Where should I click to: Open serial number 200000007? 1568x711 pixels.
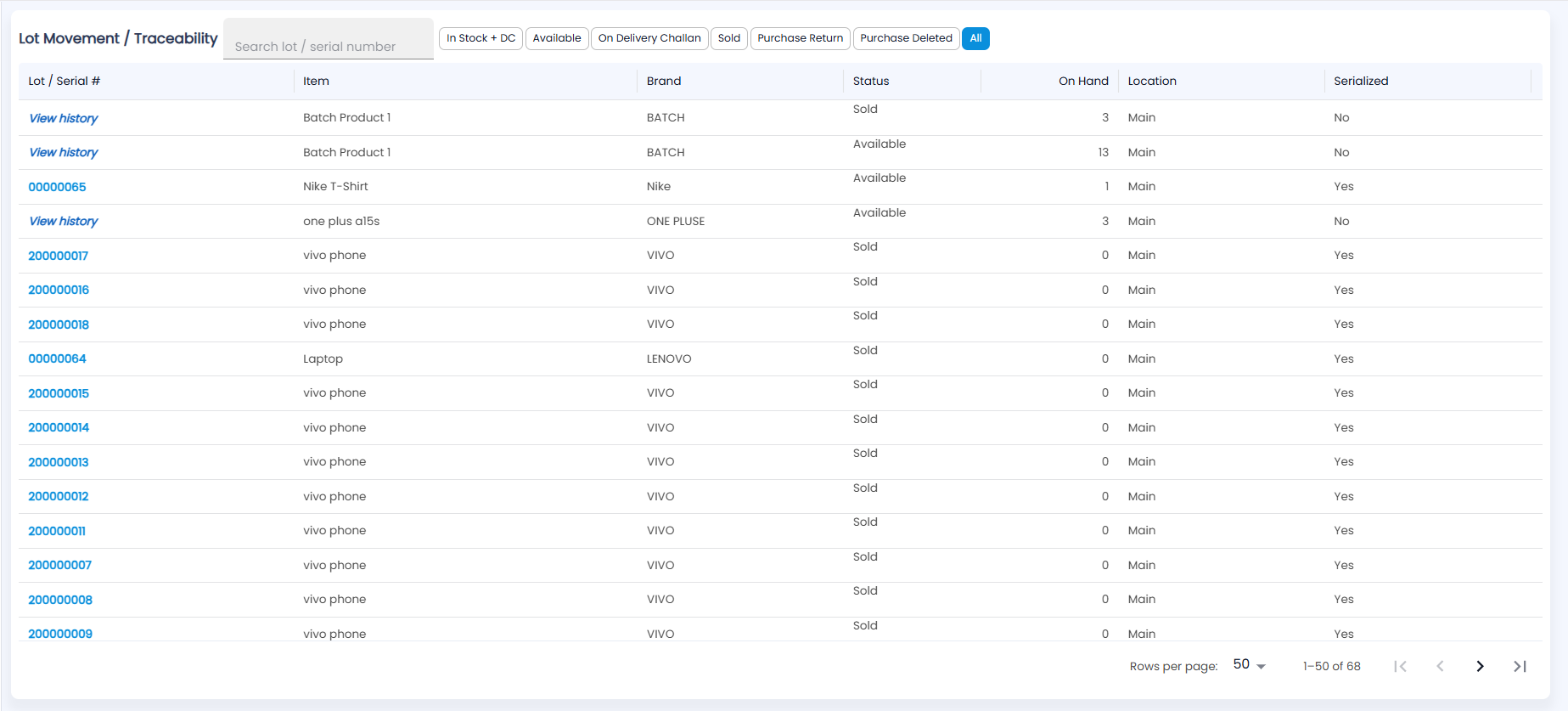[x=59, y=565]
